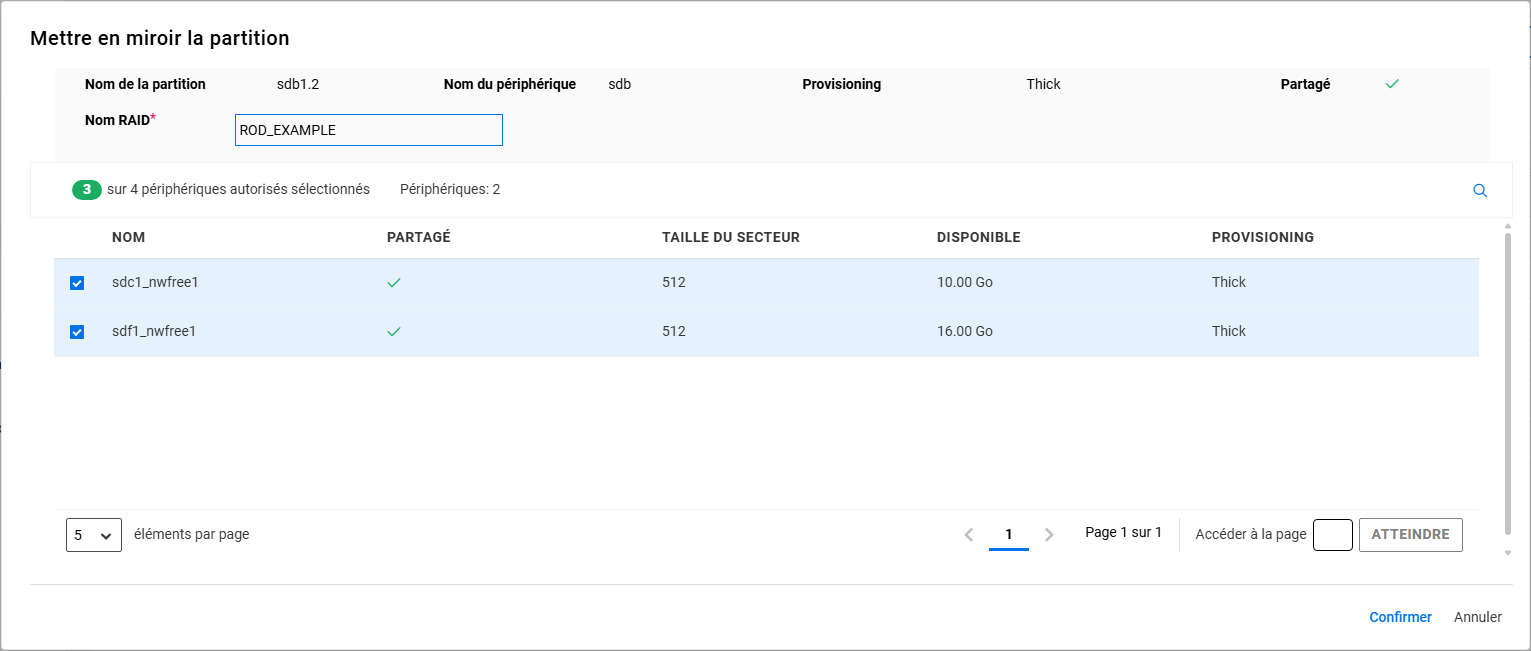This screenshot has width=1531, height=651.
Task: Click the green selected count badge
Action: coord(87,190)
